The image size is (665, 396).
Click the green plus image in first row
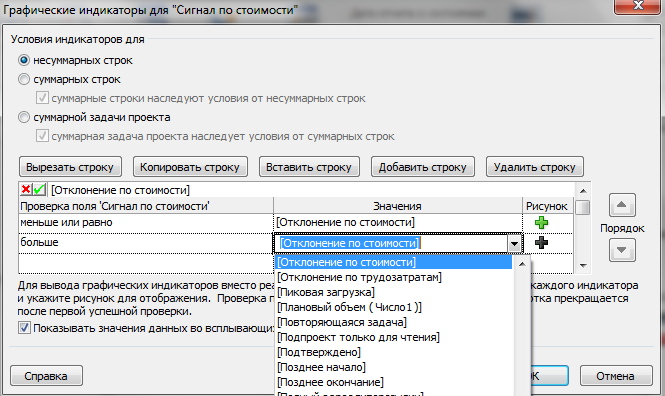coord(541,223)
